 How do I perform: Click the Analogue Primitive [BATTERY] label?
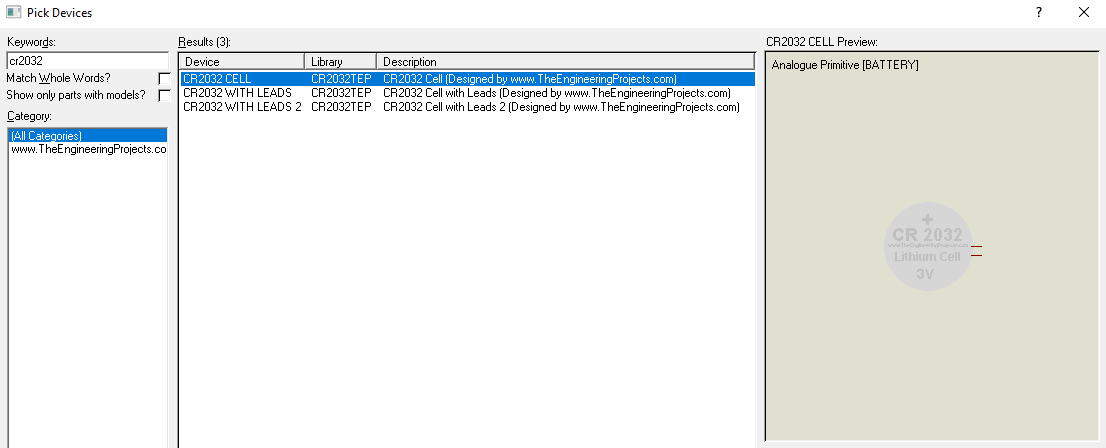tap(845, 65)
